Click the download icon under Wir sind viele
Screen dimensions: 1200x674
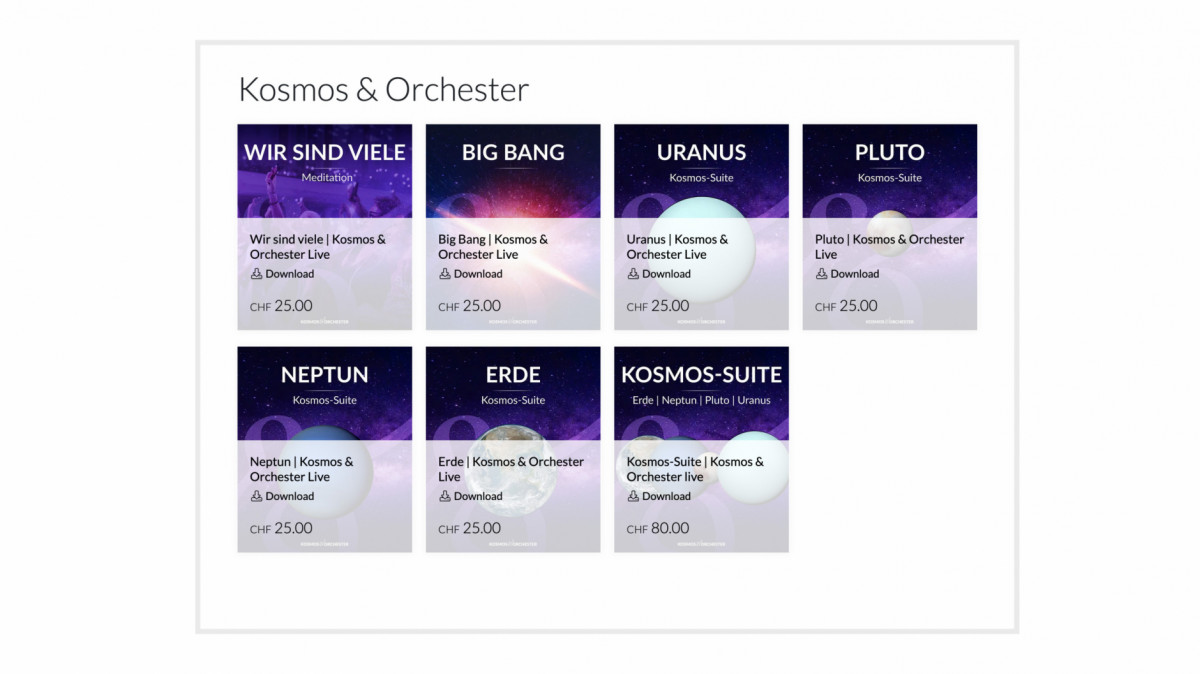[256, 274]
